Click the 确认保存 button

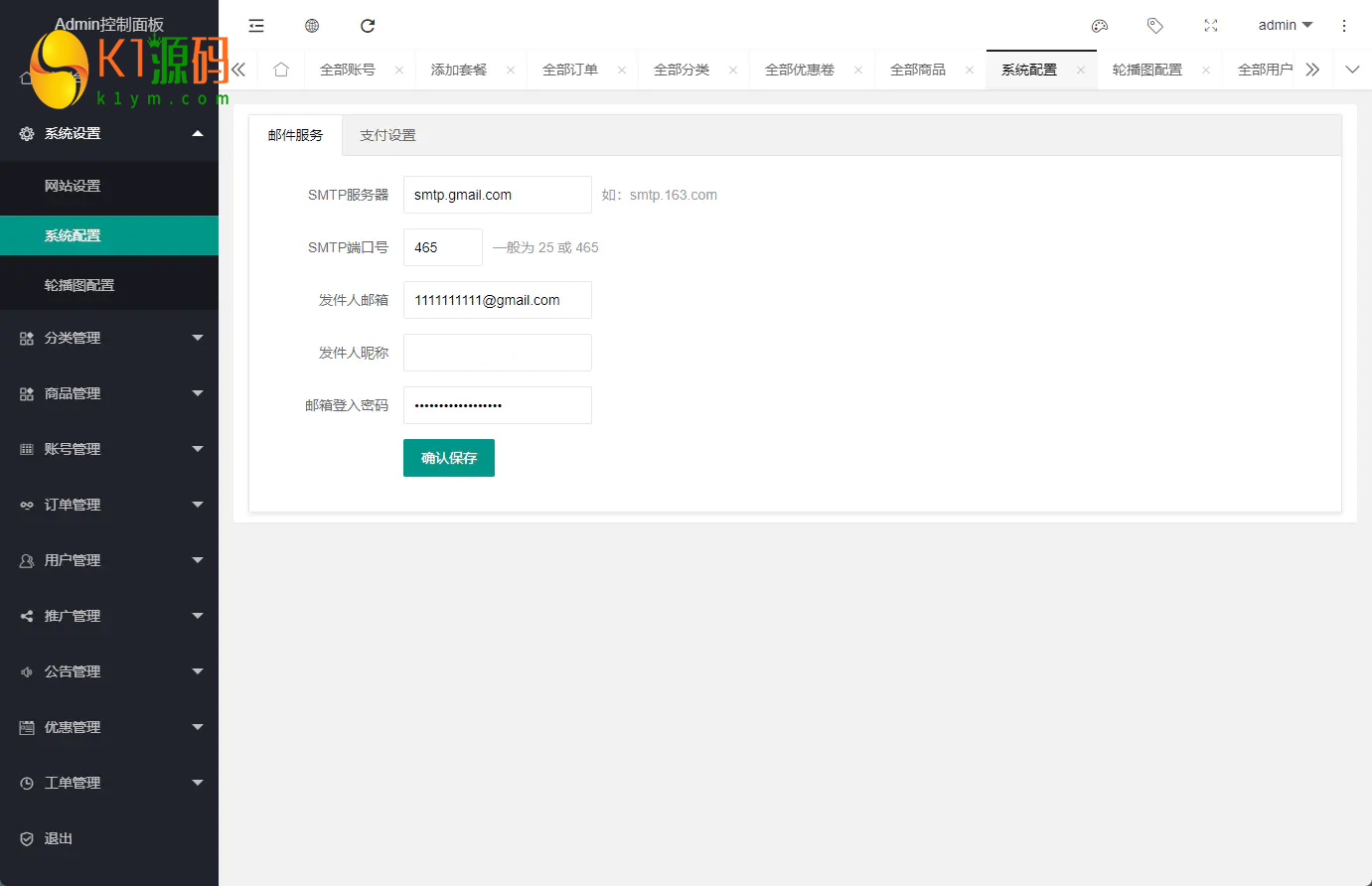point(448,458)
